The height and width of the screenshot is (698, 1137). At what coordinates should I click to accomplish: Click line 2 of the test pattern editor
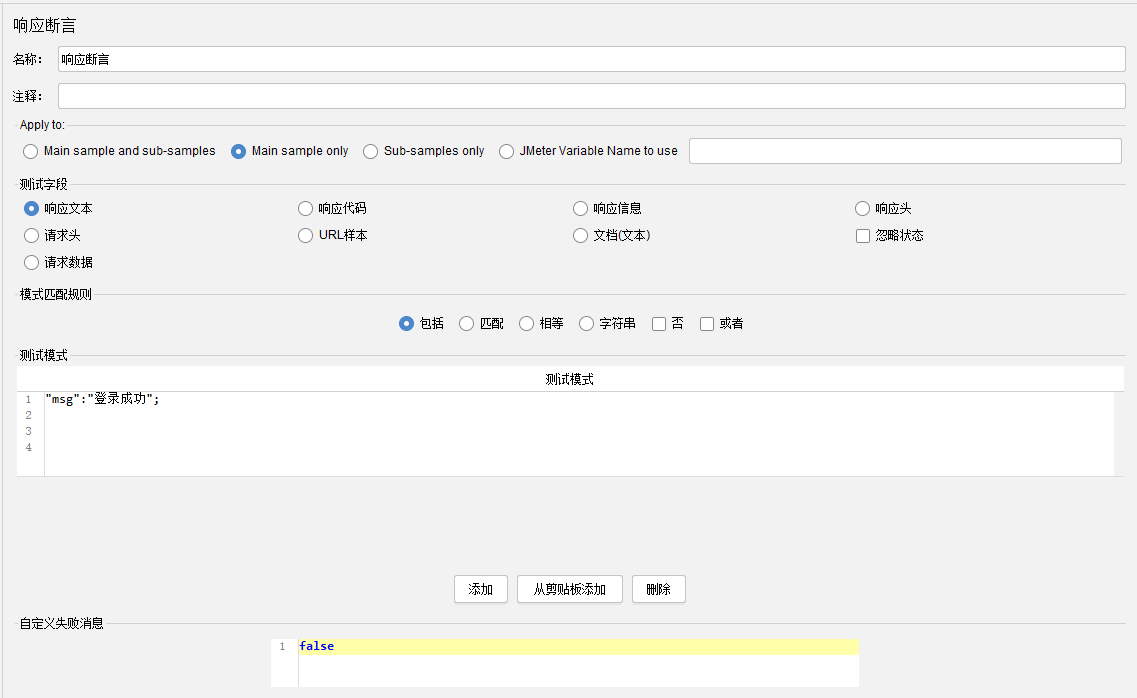coord(579,415)
